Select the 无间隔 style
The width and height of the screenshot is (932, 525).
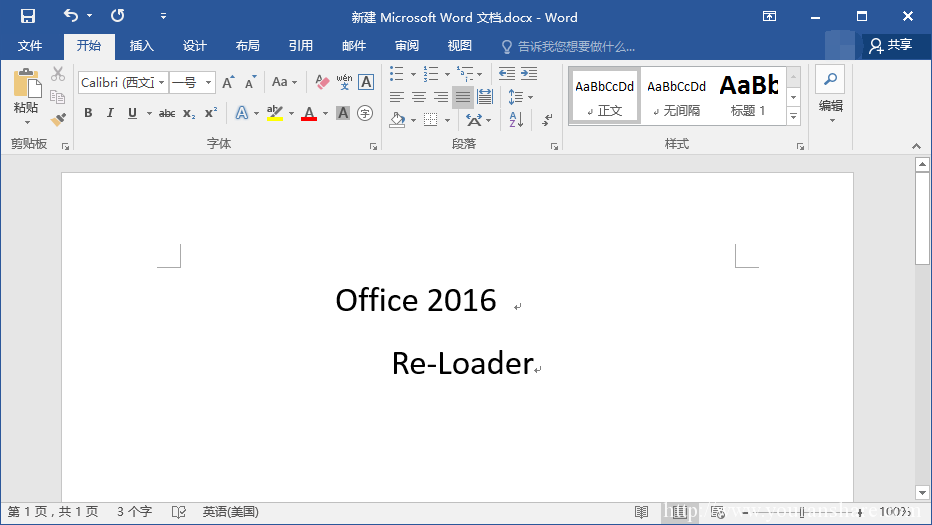[676, 95]
